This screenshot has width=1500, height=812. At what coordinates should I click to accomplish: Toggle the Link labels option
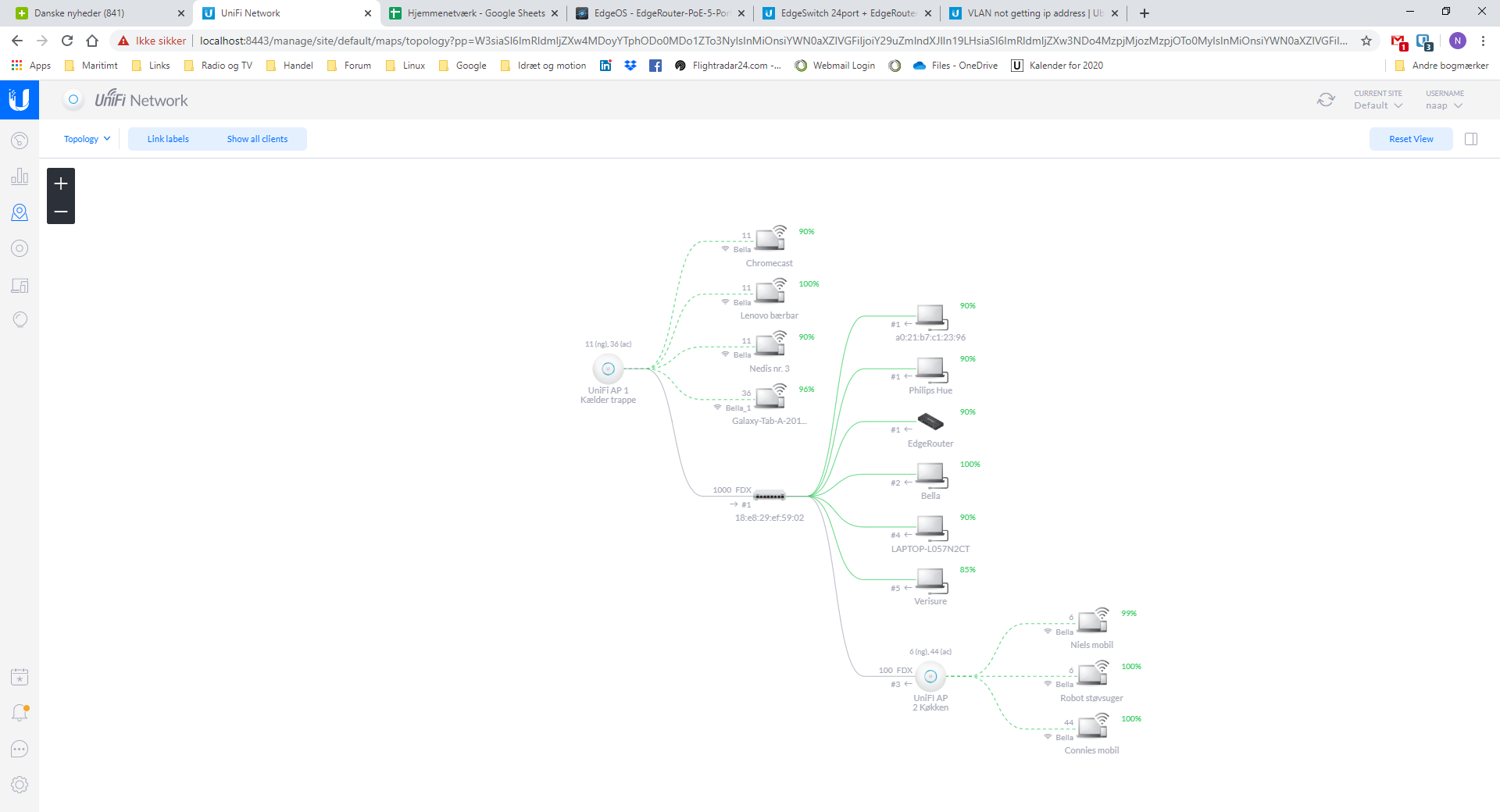tap(168, 139)
